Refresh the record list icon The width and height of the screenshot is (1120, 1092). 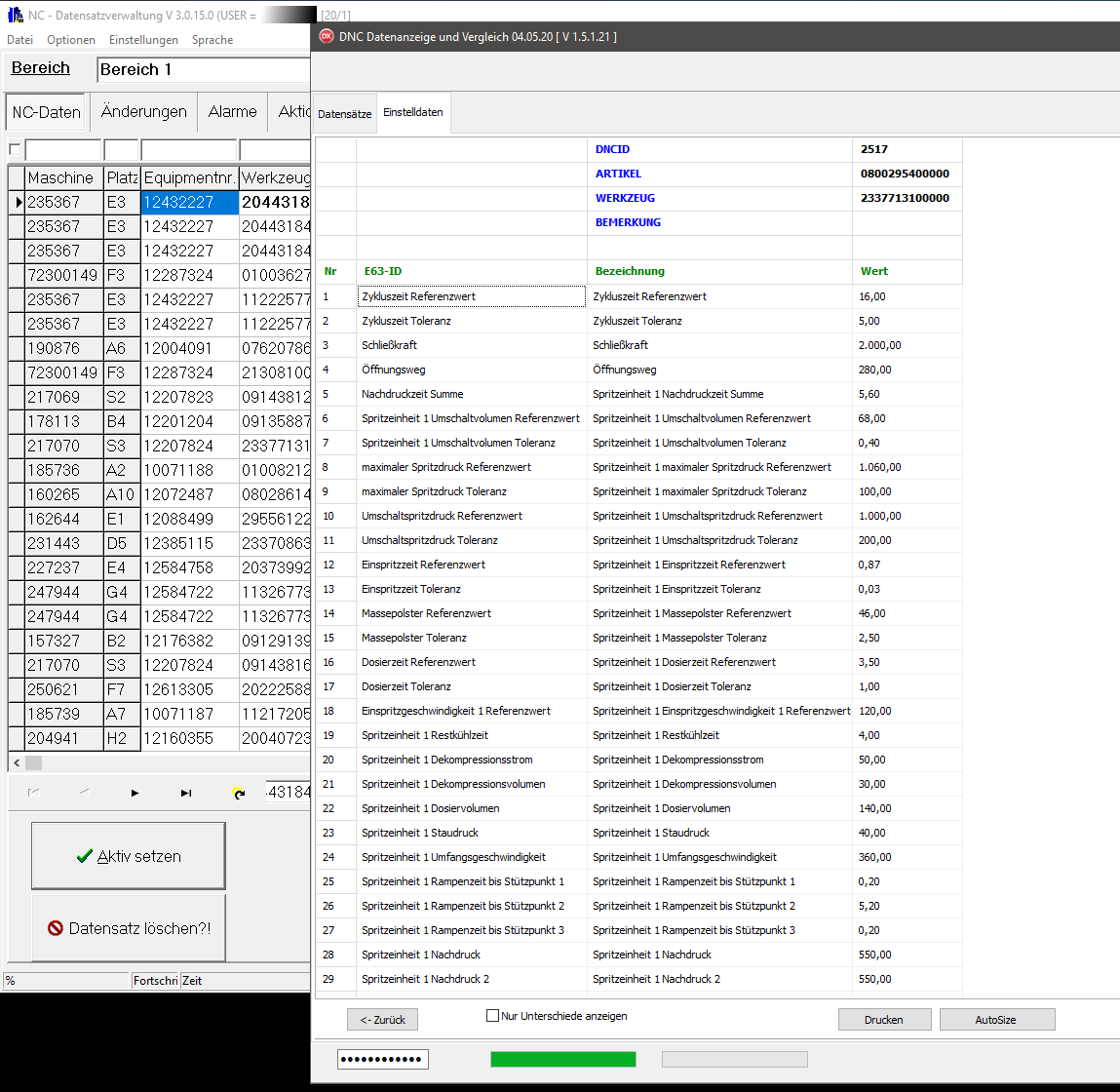coord(239,793)
